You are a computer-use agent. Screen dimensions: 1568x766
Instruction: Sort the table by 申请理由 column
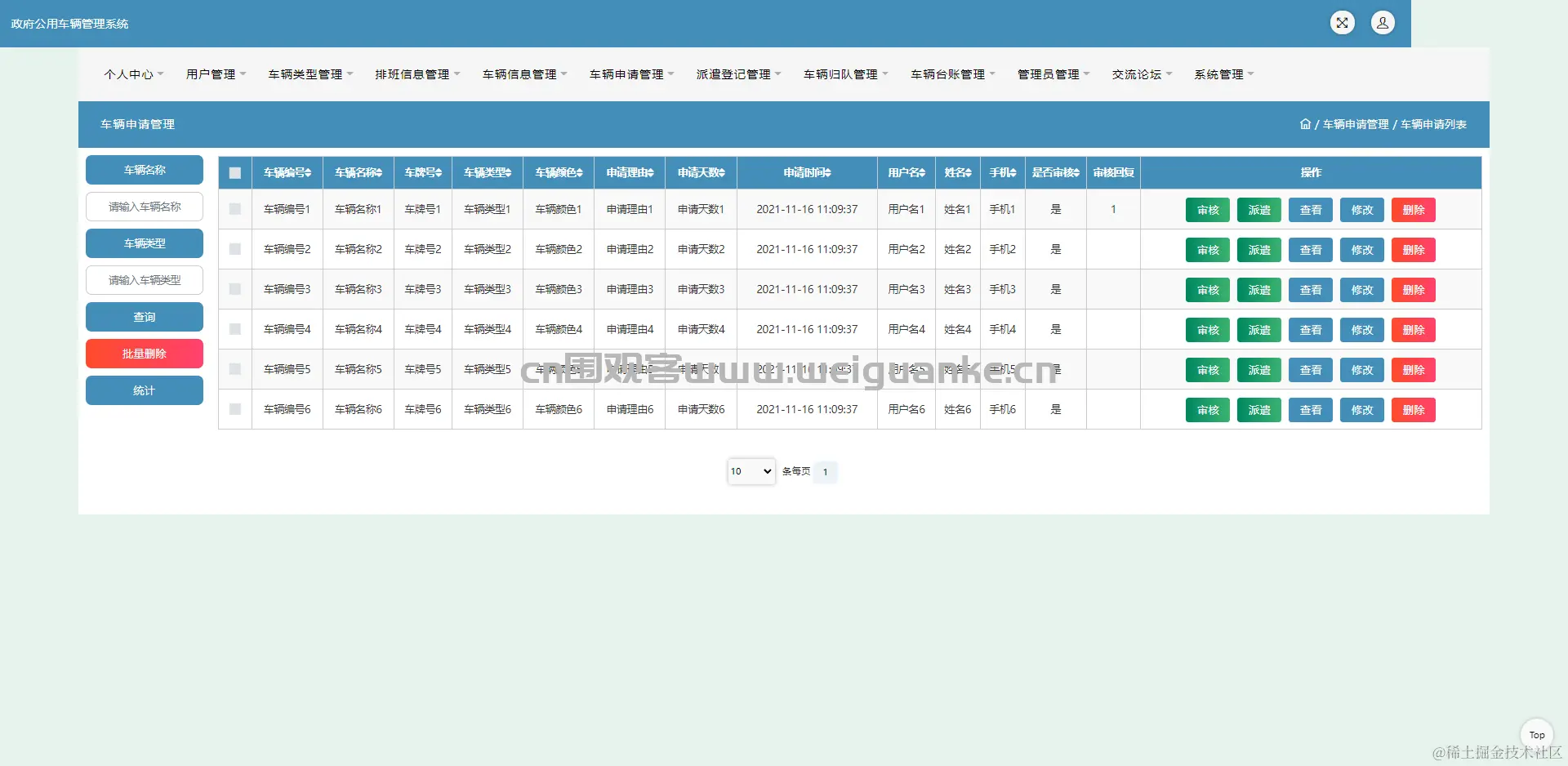[630, 172]
